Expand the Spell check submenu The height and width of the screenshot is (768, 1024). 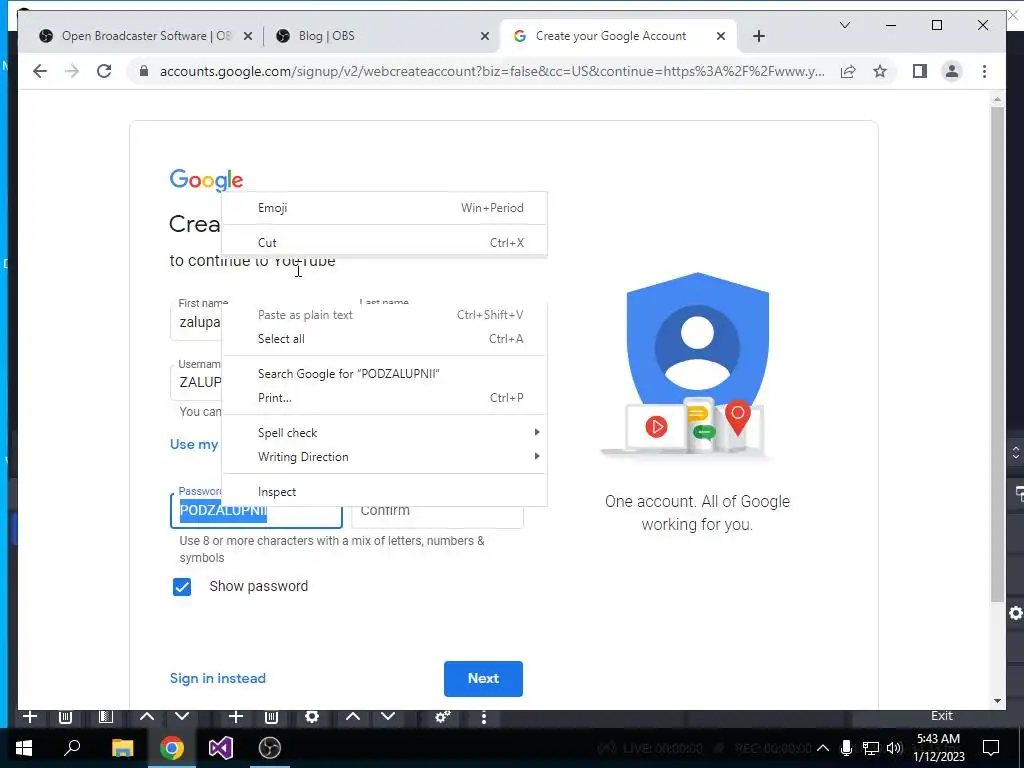(384, 432)
